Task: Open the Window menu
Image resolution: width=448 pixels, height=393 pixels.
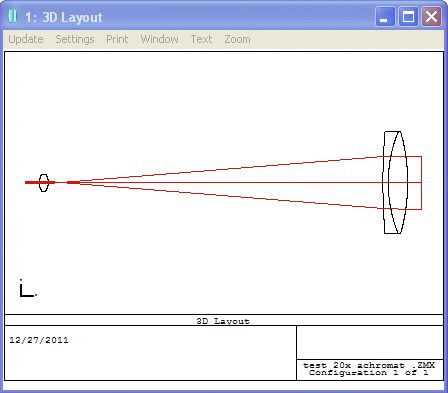Action: pos(159,39)
